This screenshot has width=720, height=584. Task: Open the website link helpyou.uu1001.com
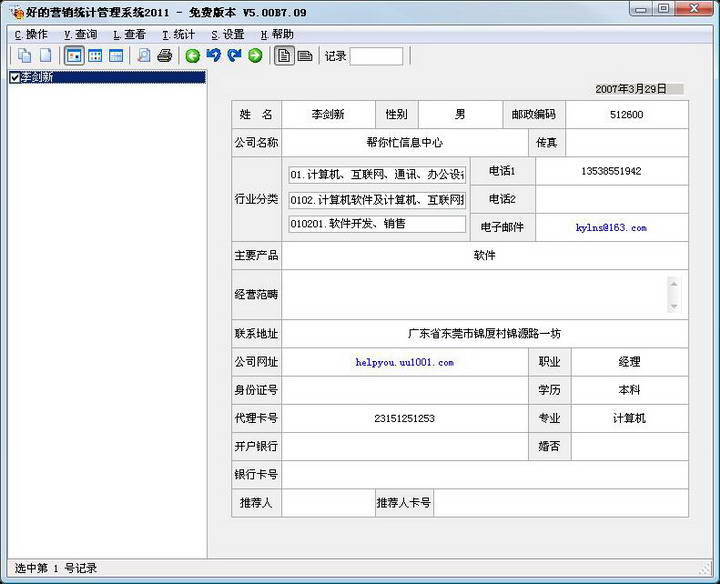pyautogui.click(x=405, y=362)
